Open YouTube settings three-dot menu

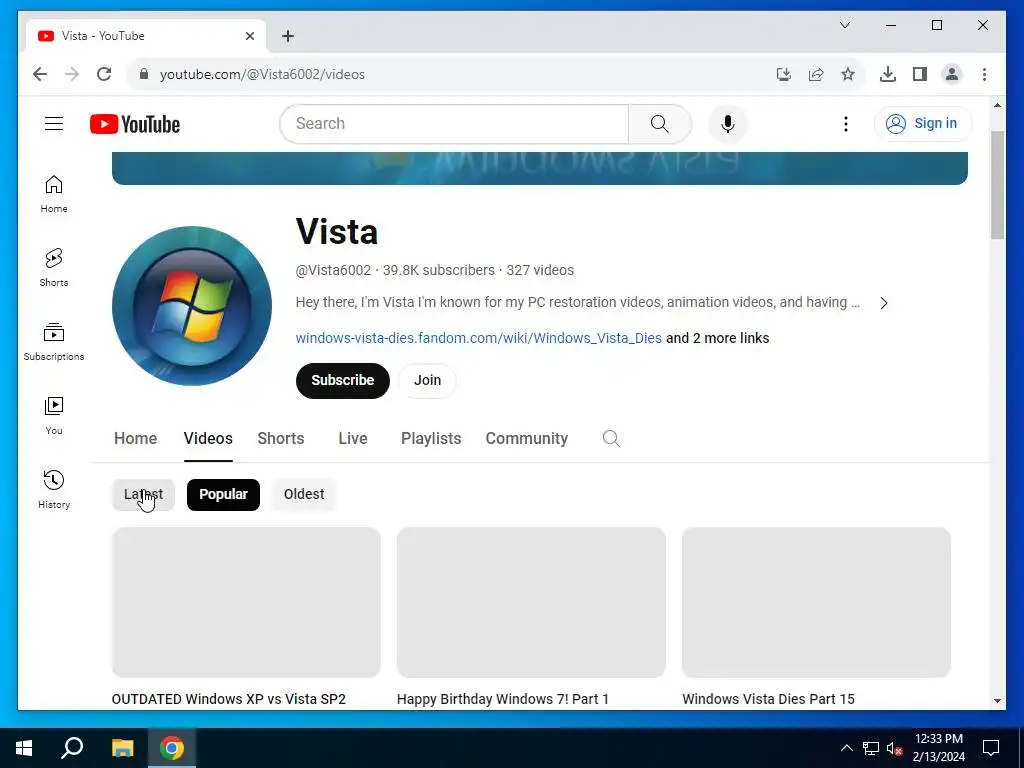coord(846,123)
